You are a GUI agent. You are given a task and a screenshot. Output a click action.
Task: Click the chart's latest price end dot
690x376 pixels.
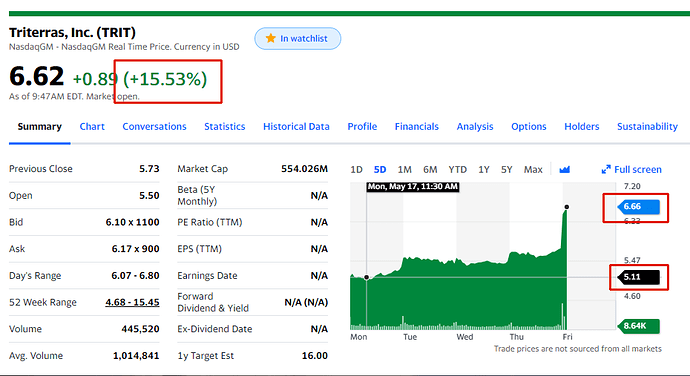click(x=567, y=207)
